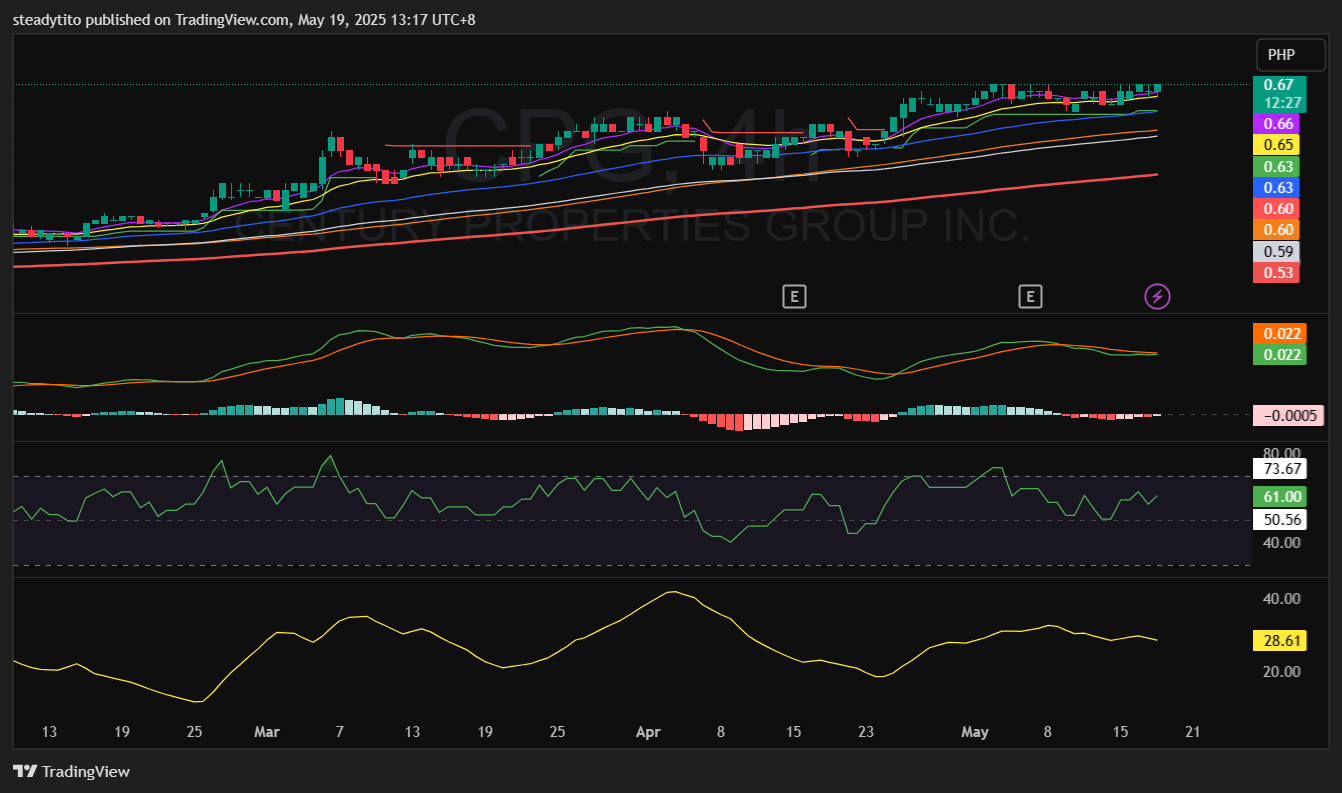Open the TradingView logo at bottom left

pyautogui.click(x=71, y=771)
